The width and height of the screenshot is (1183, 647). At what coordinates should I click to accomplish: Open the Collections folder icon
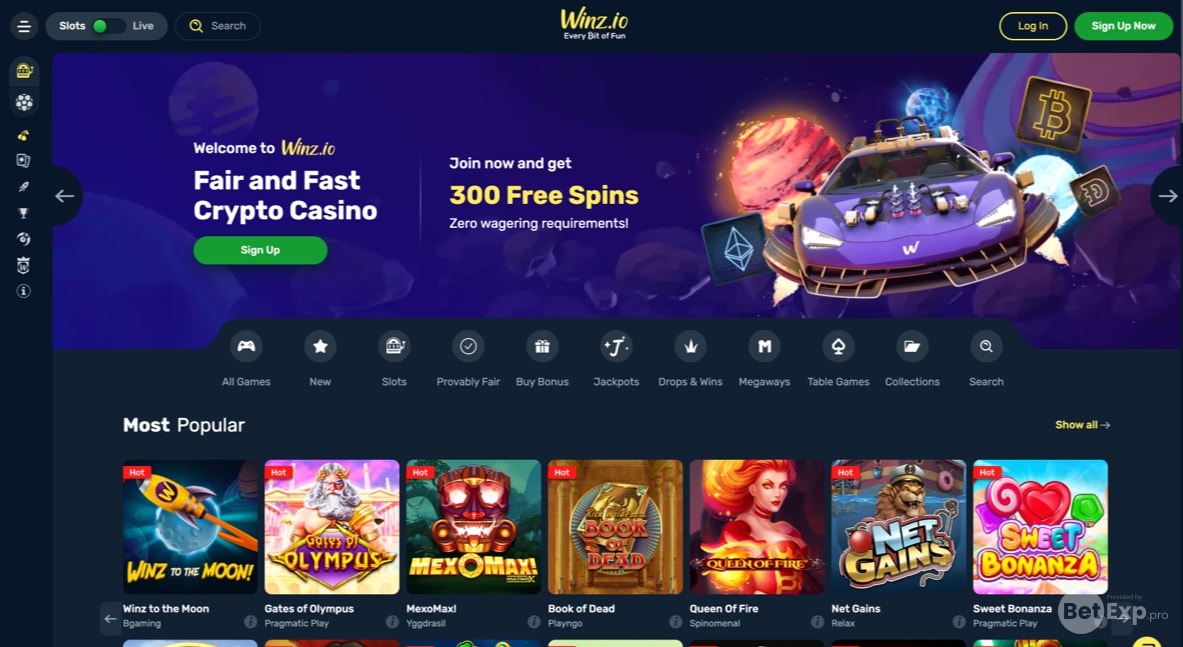(x=912, y=346)
